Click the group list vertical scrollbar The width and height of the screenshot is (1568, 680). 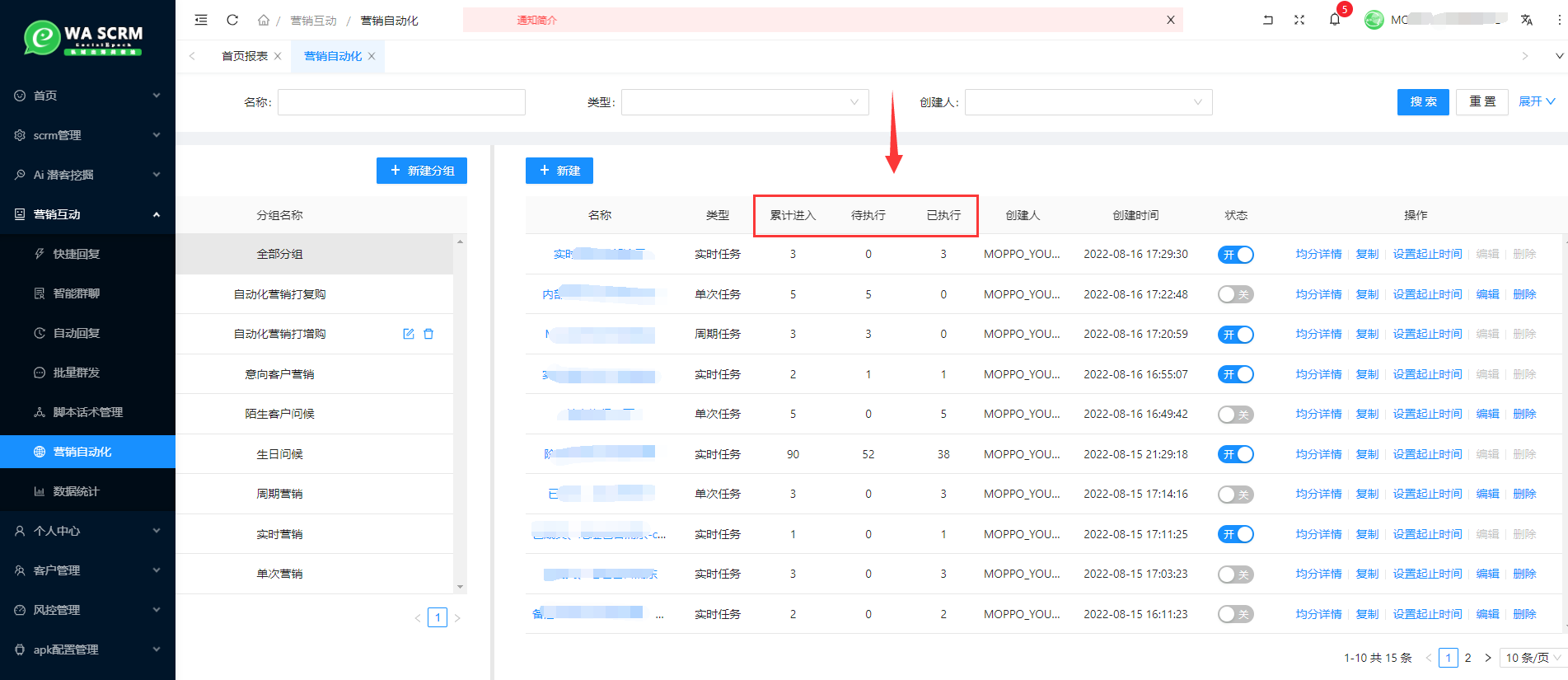point(460,413)
